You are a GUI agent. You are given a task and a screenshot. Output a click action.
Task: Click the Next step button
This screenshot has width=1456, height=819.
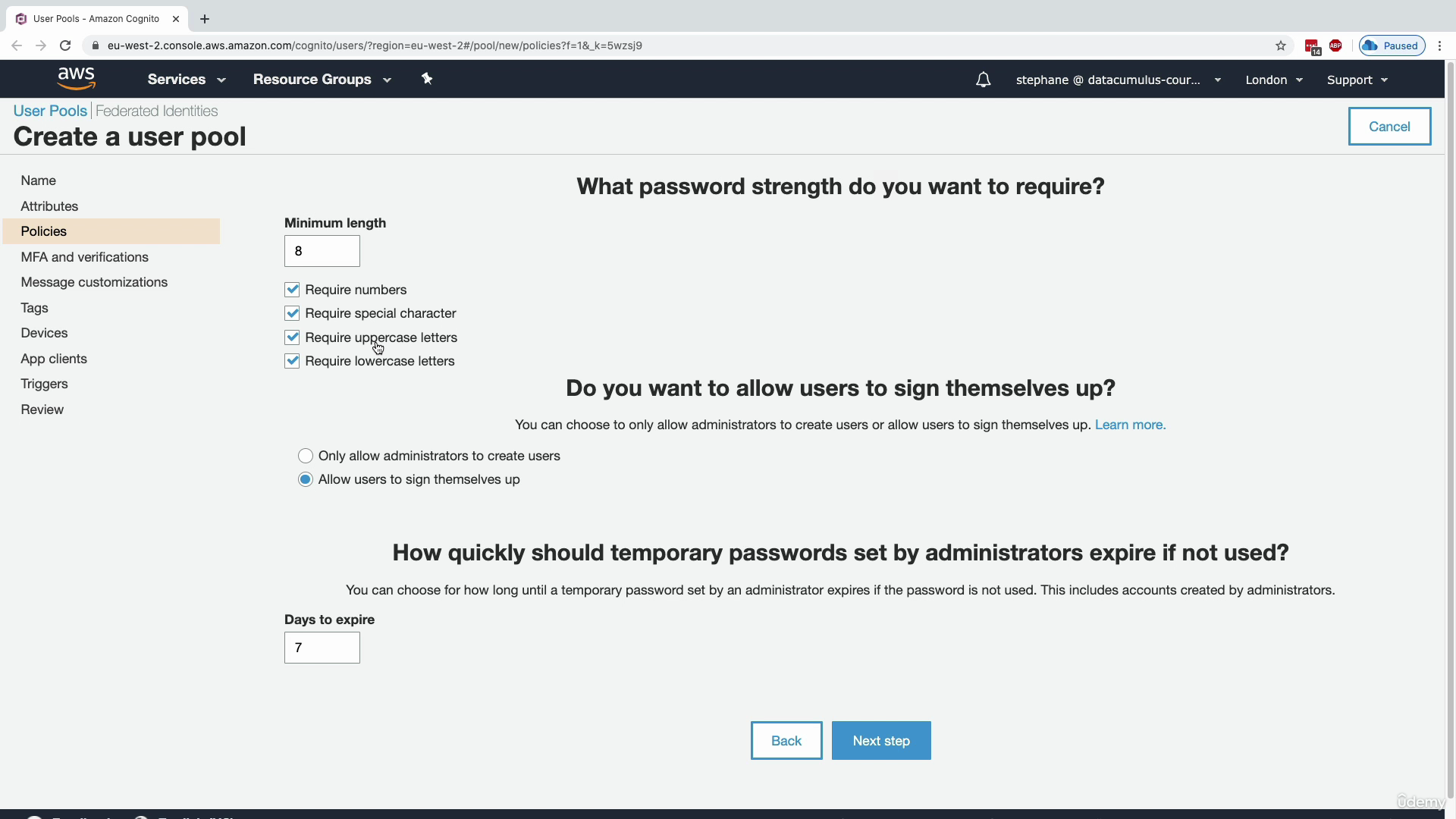pos(881,741)
